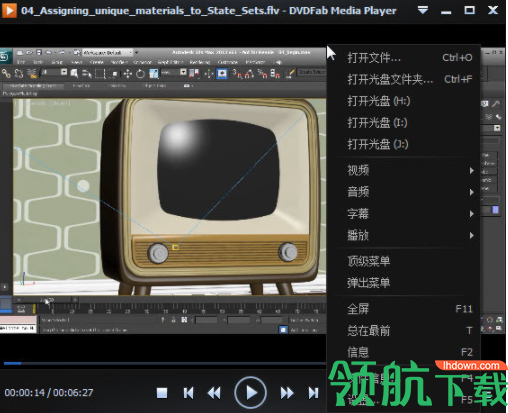Click the 3ds Max application logo
The width and height of the screenshot is (508, 413).
tap(5, 56)
